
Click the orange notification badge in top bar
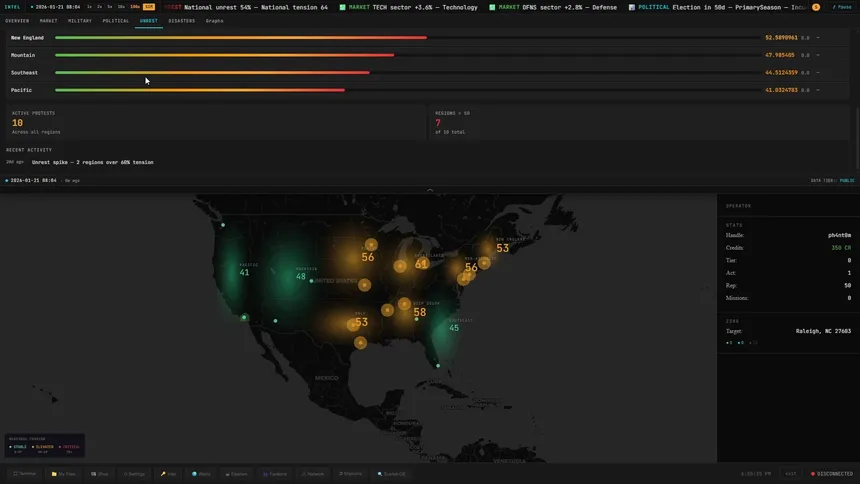[816, 7]
